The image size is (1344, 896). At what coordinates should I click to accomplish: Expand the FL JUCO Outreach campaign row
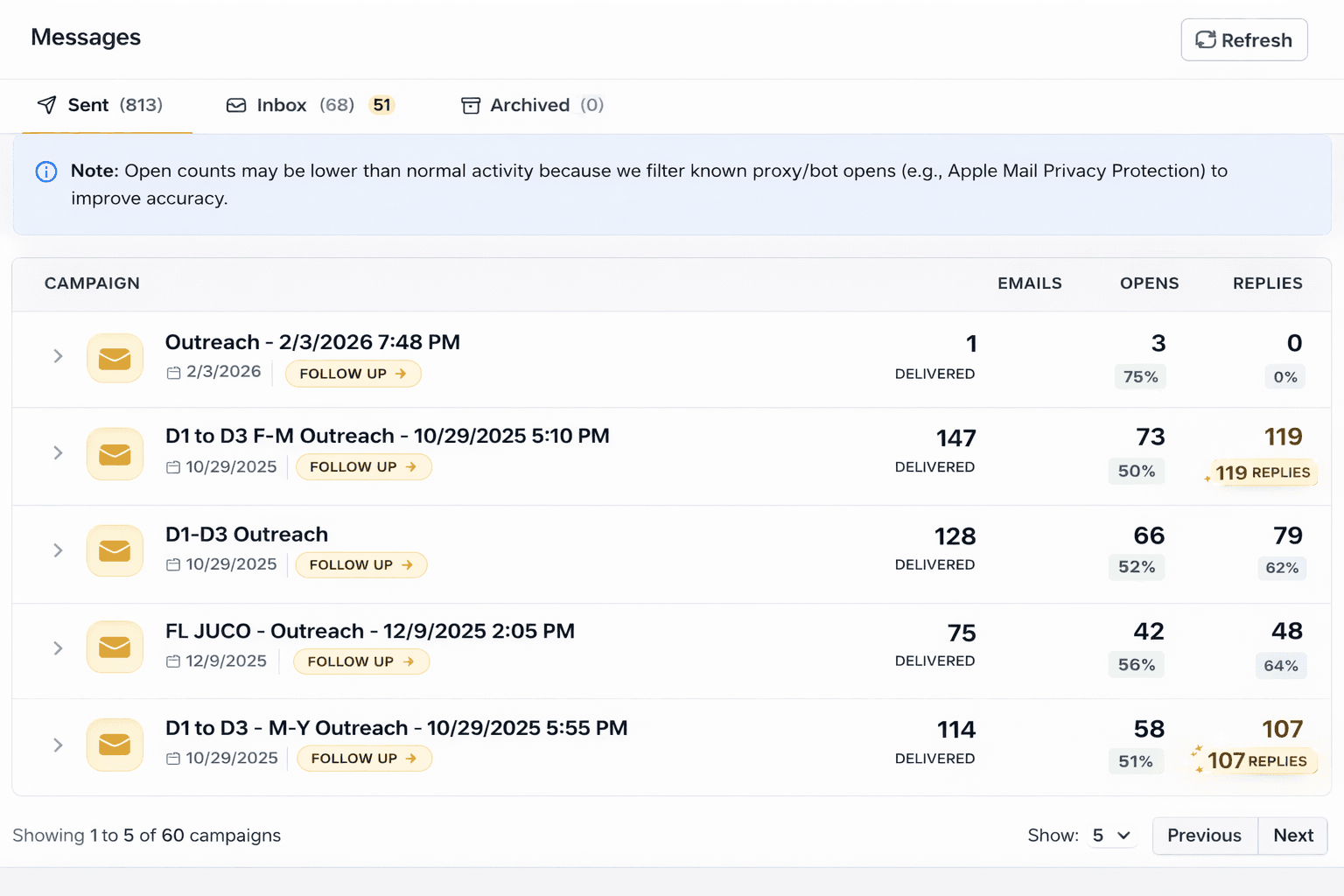(58, 648)
